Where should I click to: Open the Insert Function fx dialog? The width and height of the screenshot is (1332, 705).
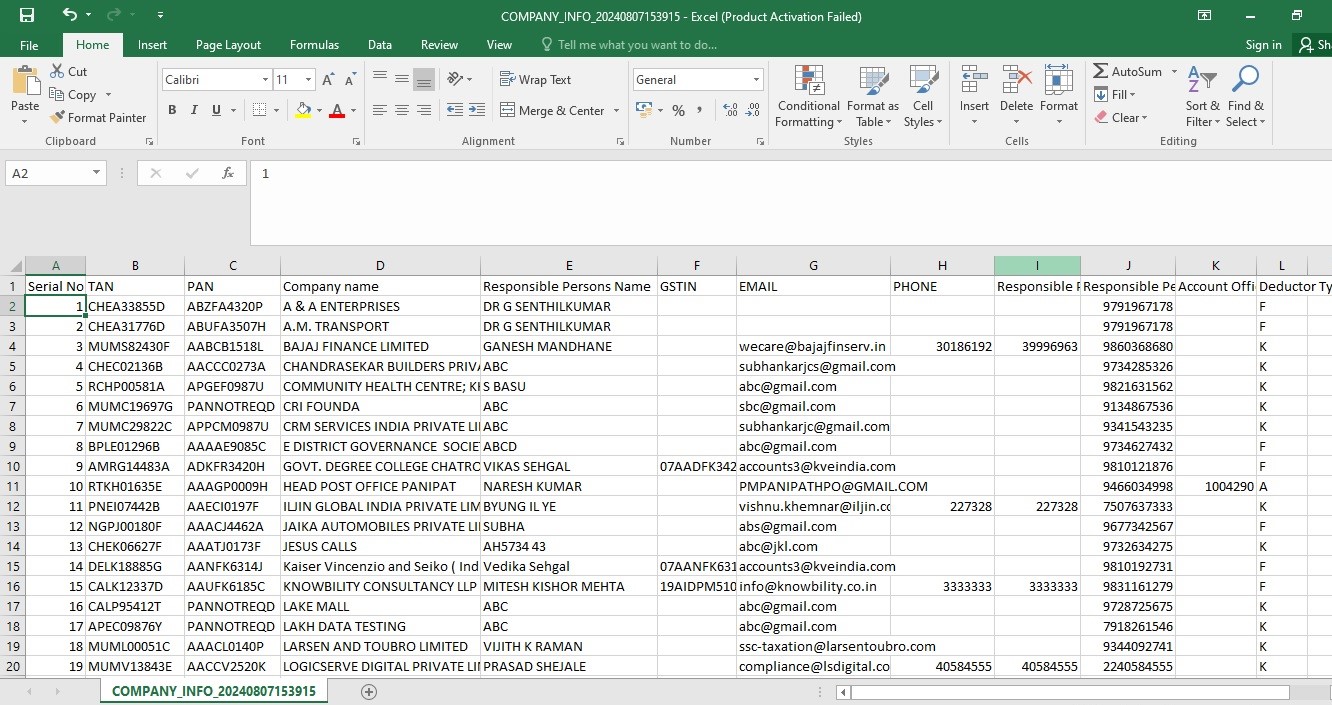[228, 173]
